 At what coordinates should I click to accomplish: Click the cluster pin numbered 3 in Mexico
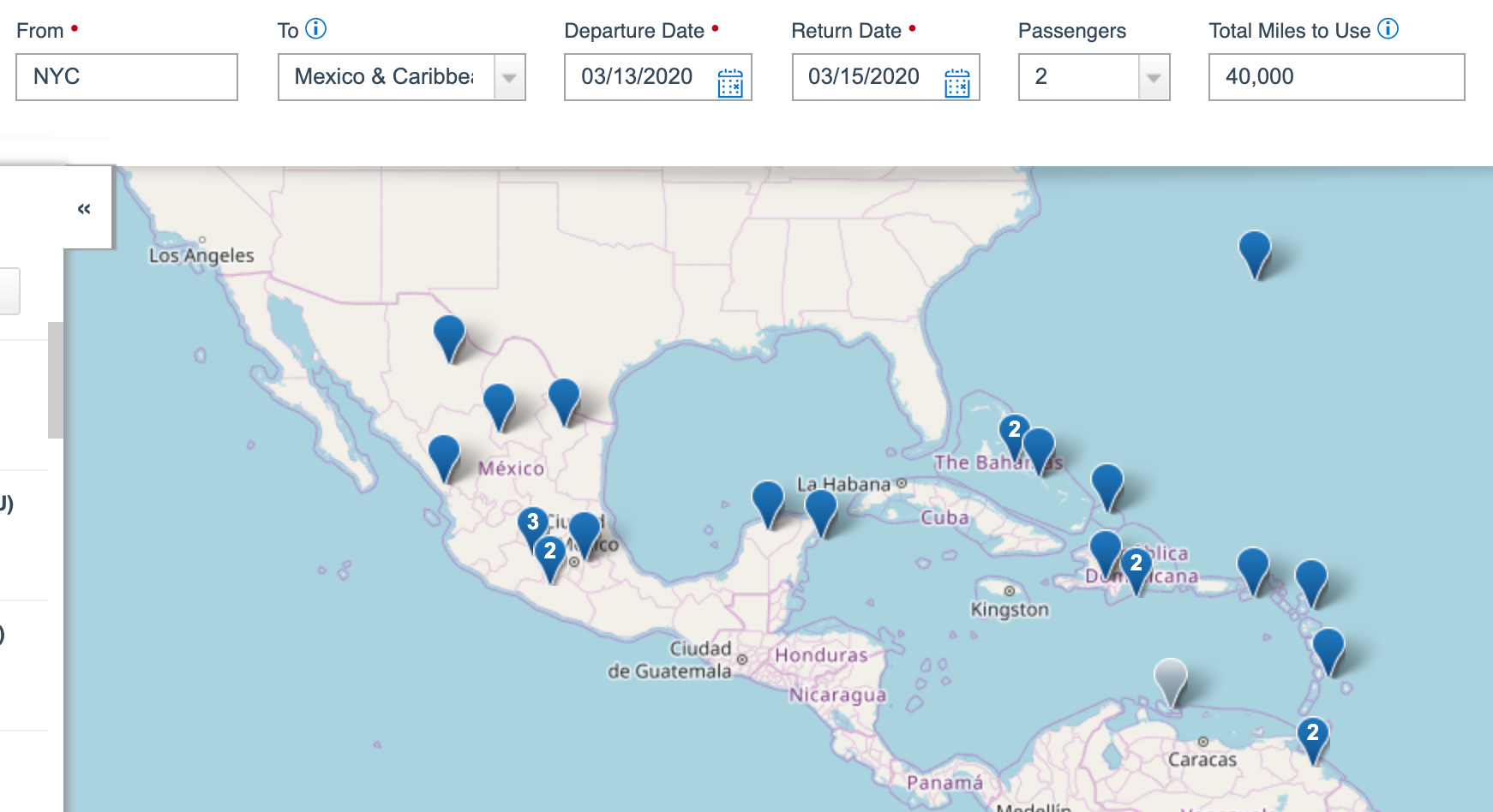tap(532, 523)
